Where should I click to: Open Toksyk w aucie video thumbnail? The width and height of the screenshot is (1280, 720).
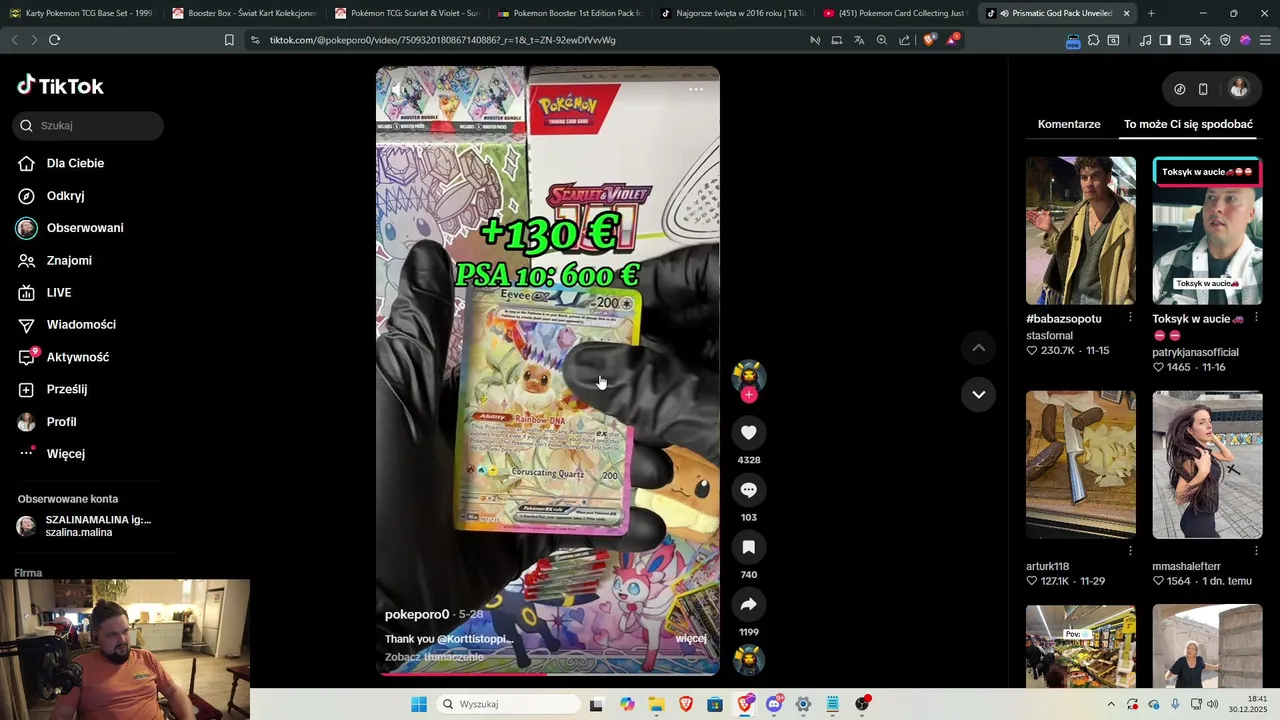[x=1207, y=230]
